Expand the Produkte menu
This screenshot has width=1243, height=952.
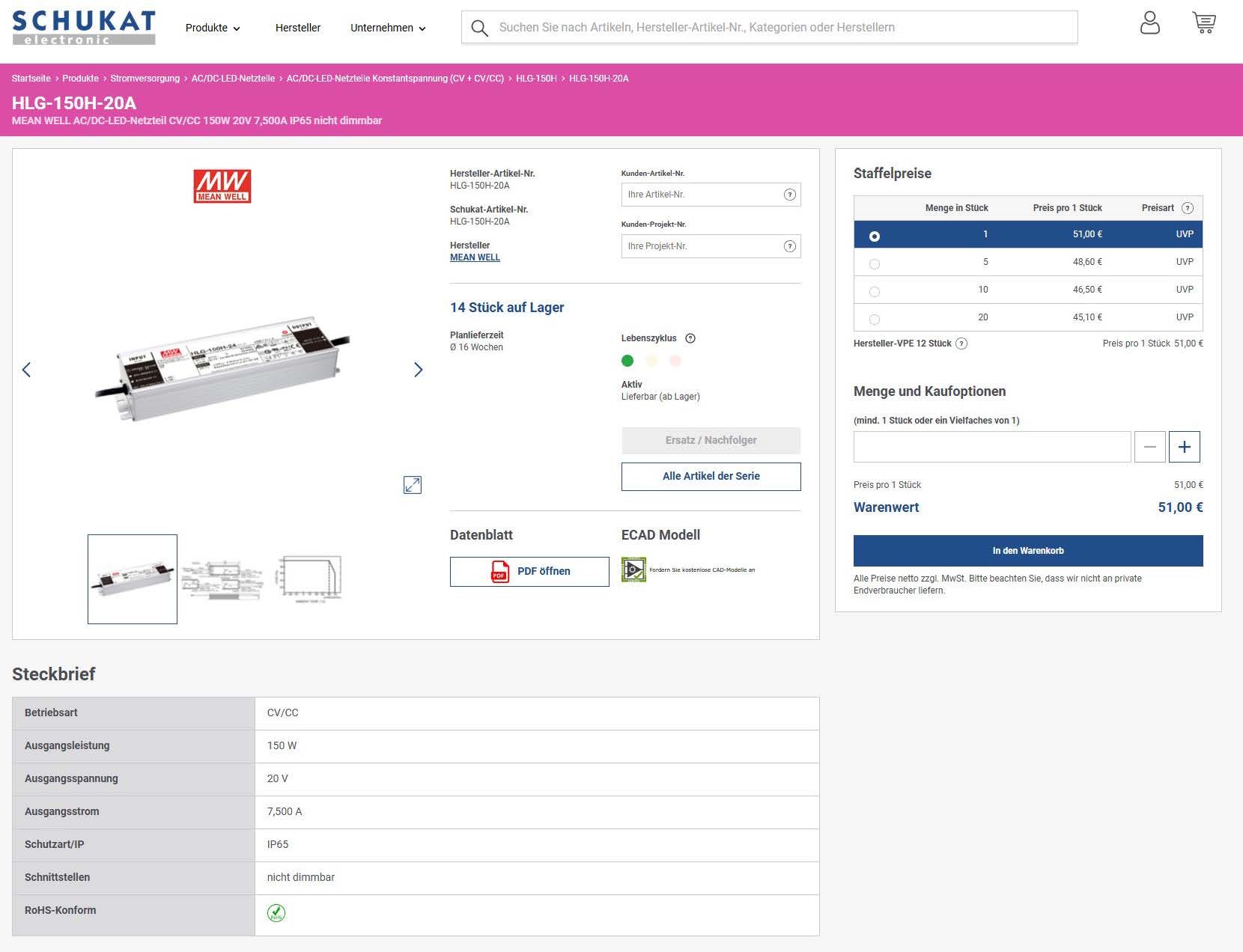[213, 28]
